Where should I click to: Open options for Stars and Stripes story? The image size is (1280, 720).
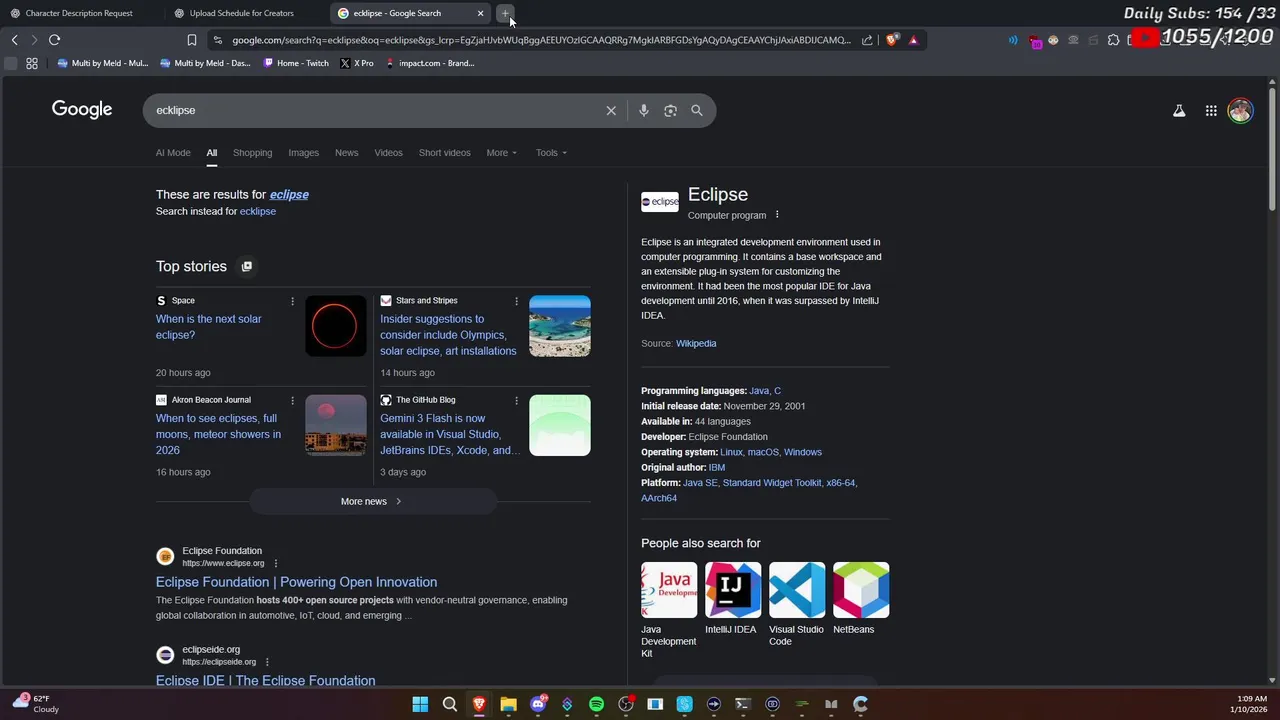click(x=516, y=301)
